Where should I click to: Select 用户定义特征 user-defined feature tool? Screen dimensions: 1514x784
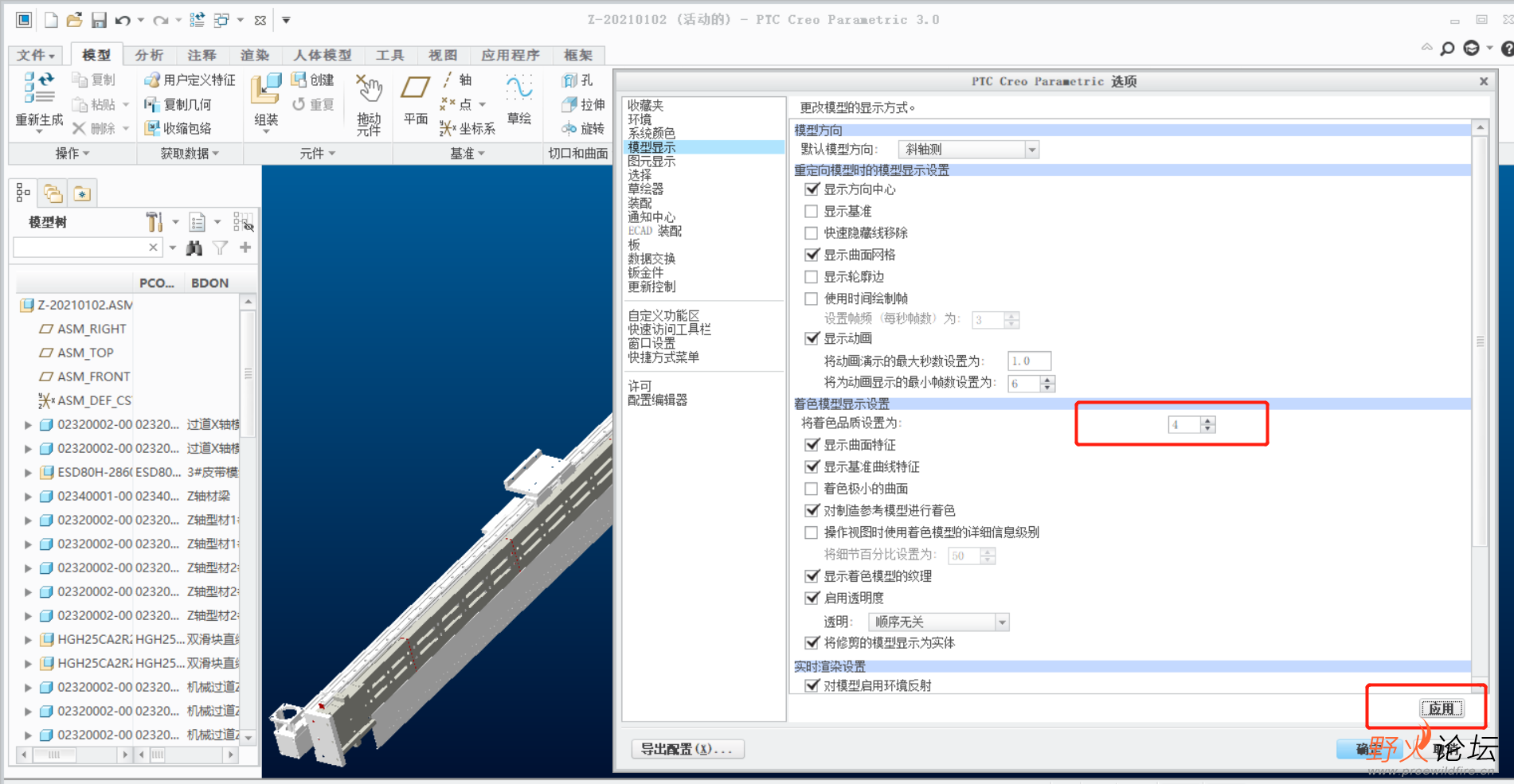[x=190, y=80]
